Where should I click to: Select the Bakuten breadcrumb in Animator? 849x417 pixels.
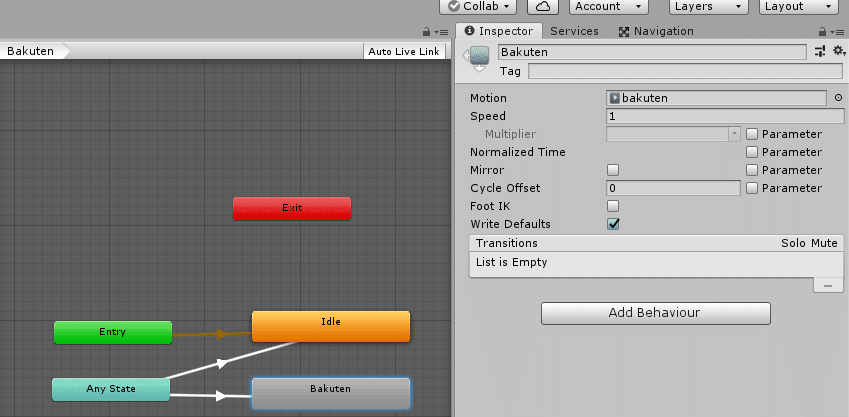[34, 51]
